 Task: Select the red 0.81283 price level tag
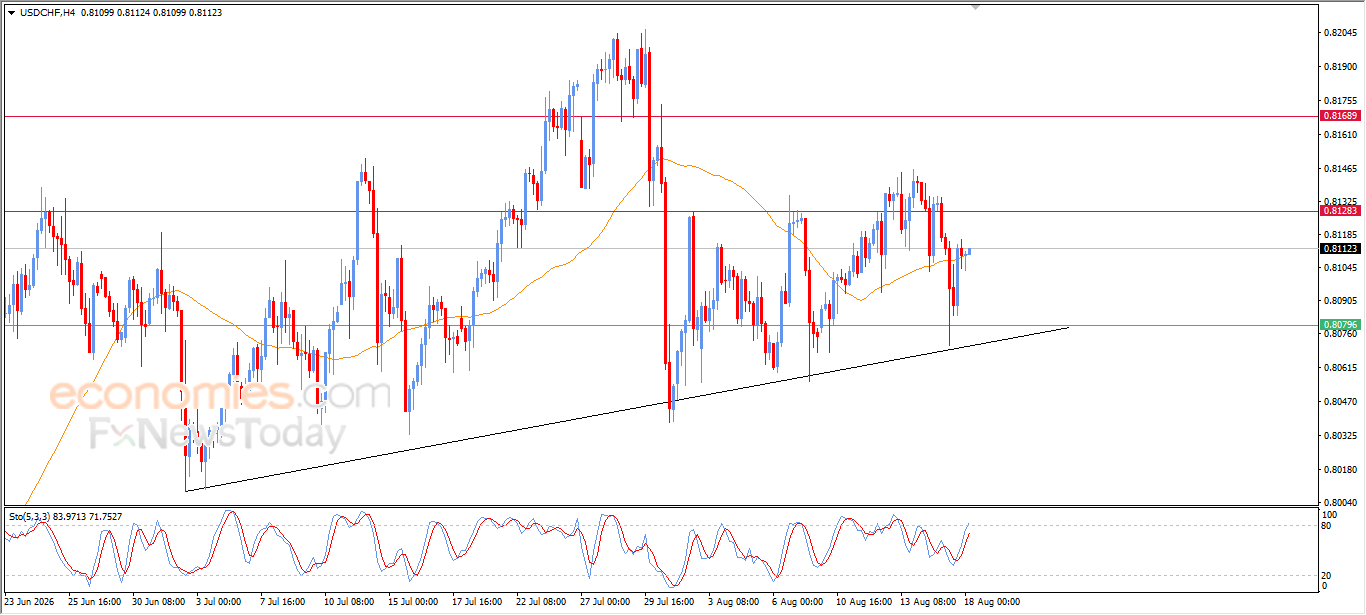click(1340, 211)
